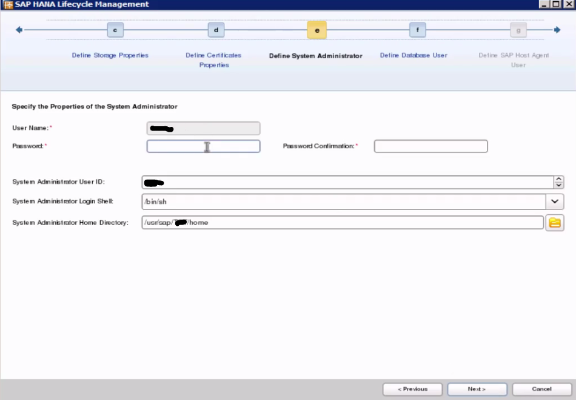Click the SAP HANA title bar app icon

point(7,4)
